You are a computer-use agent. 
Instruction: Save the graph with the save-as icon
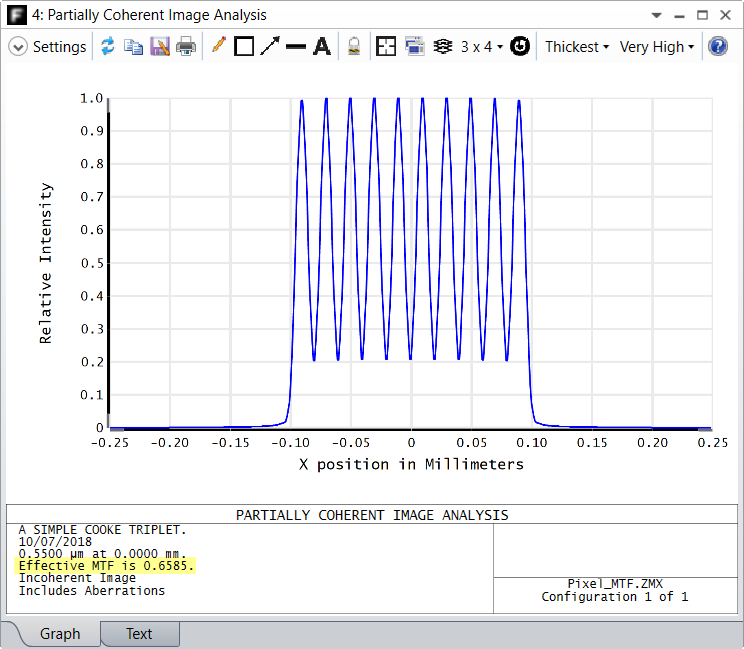point(160,46)
